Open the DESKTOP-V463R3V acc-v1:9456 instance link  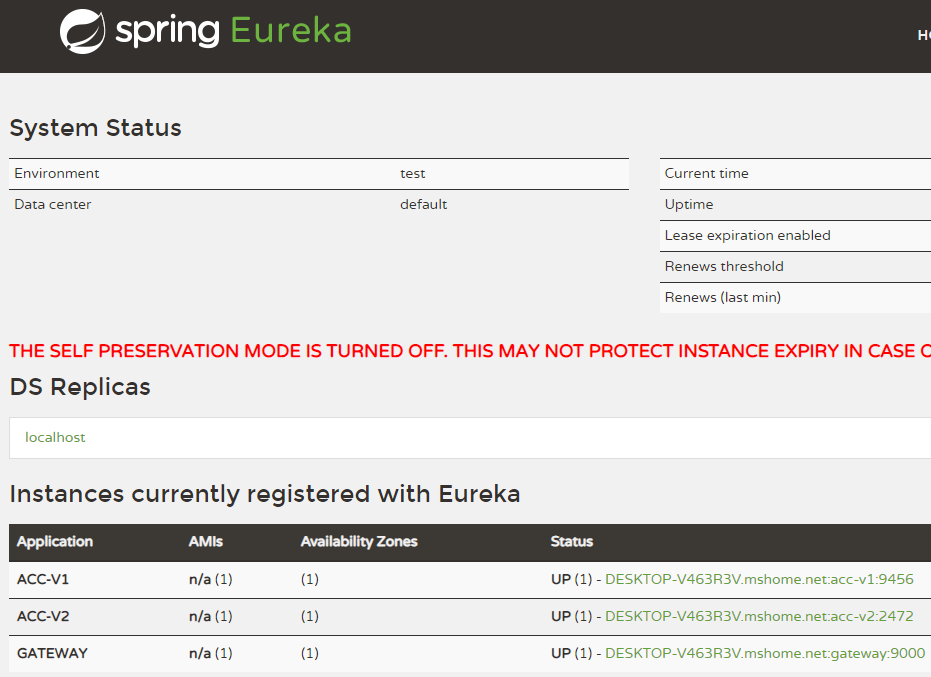pos(758,579)
